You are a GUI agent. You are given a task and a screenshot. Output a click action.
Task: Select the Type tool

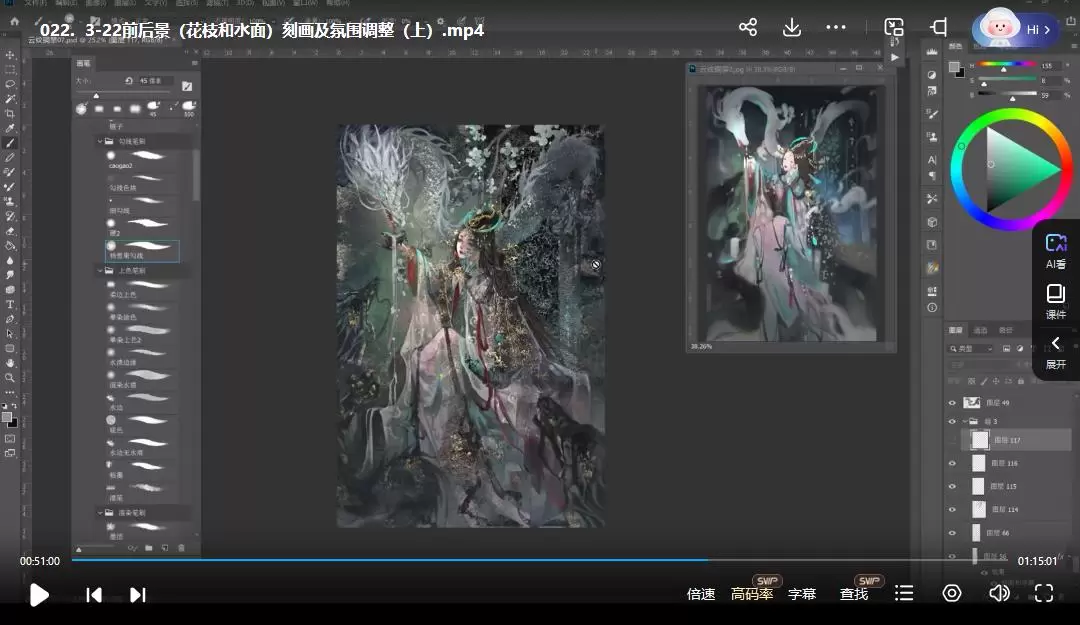pyautogui.click(x=10, y=304)
